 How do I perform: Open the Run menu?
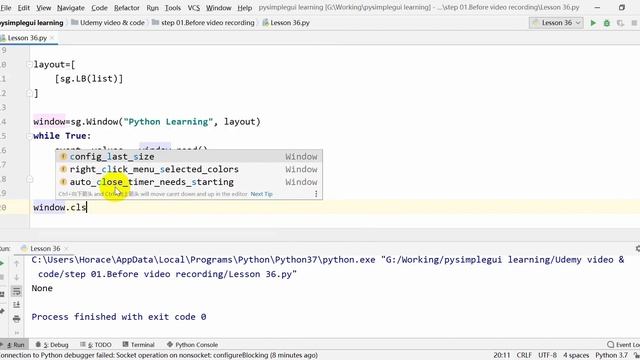[x=152, y=8]
